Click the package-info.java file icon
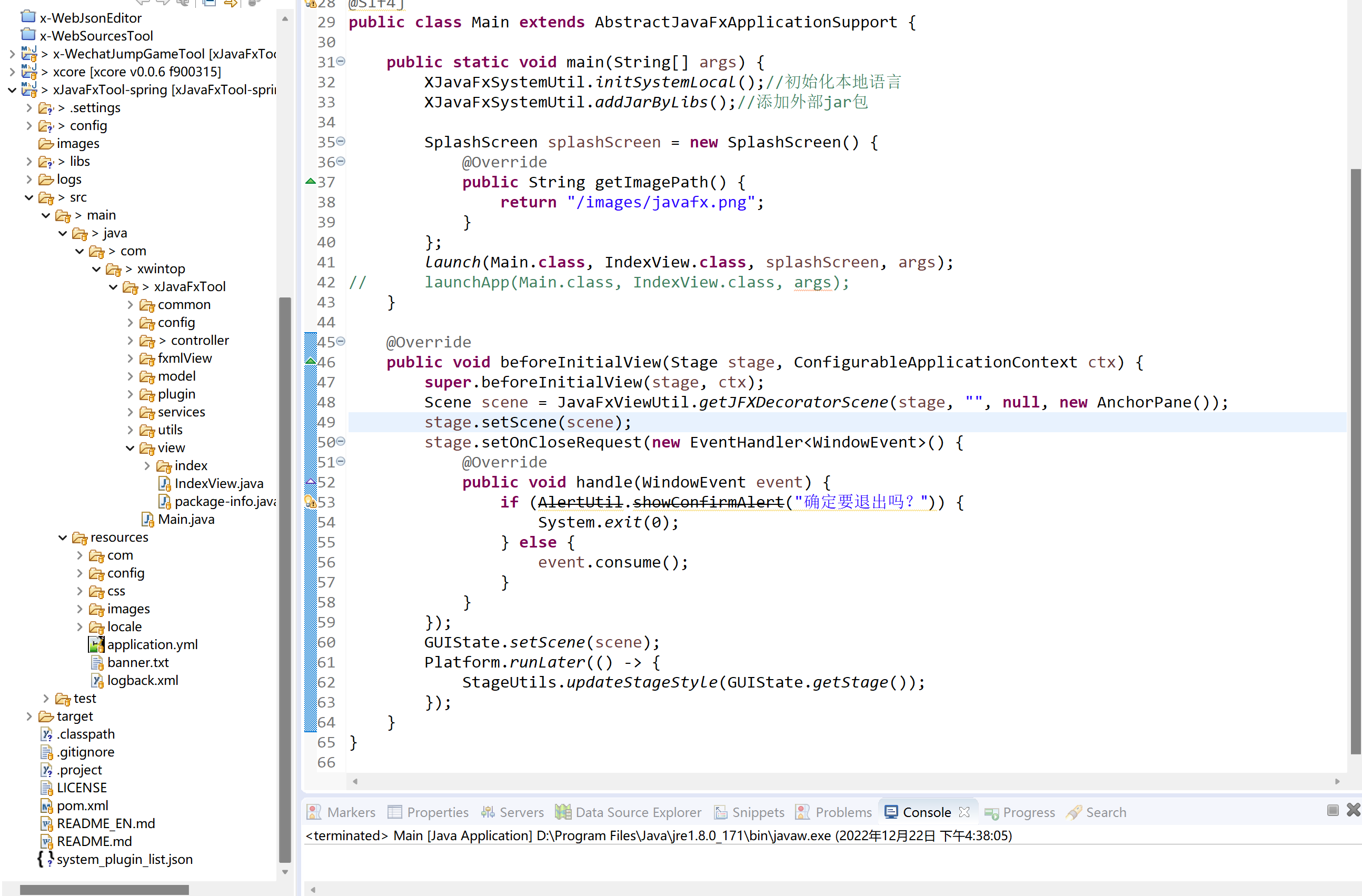1362x896 pixels. click(x=164, y=501)
